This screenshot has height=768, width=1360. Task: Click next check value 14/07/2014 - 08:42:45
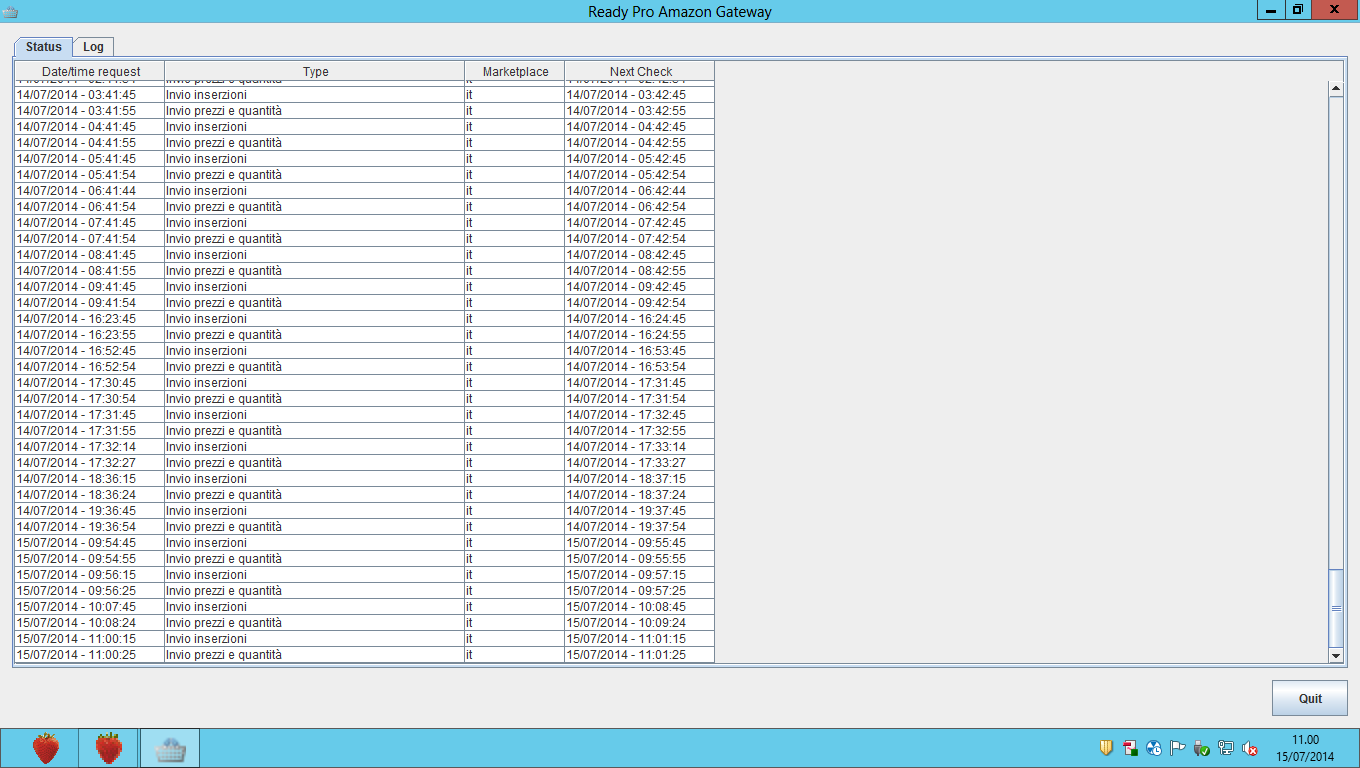[x=640, y=255]
